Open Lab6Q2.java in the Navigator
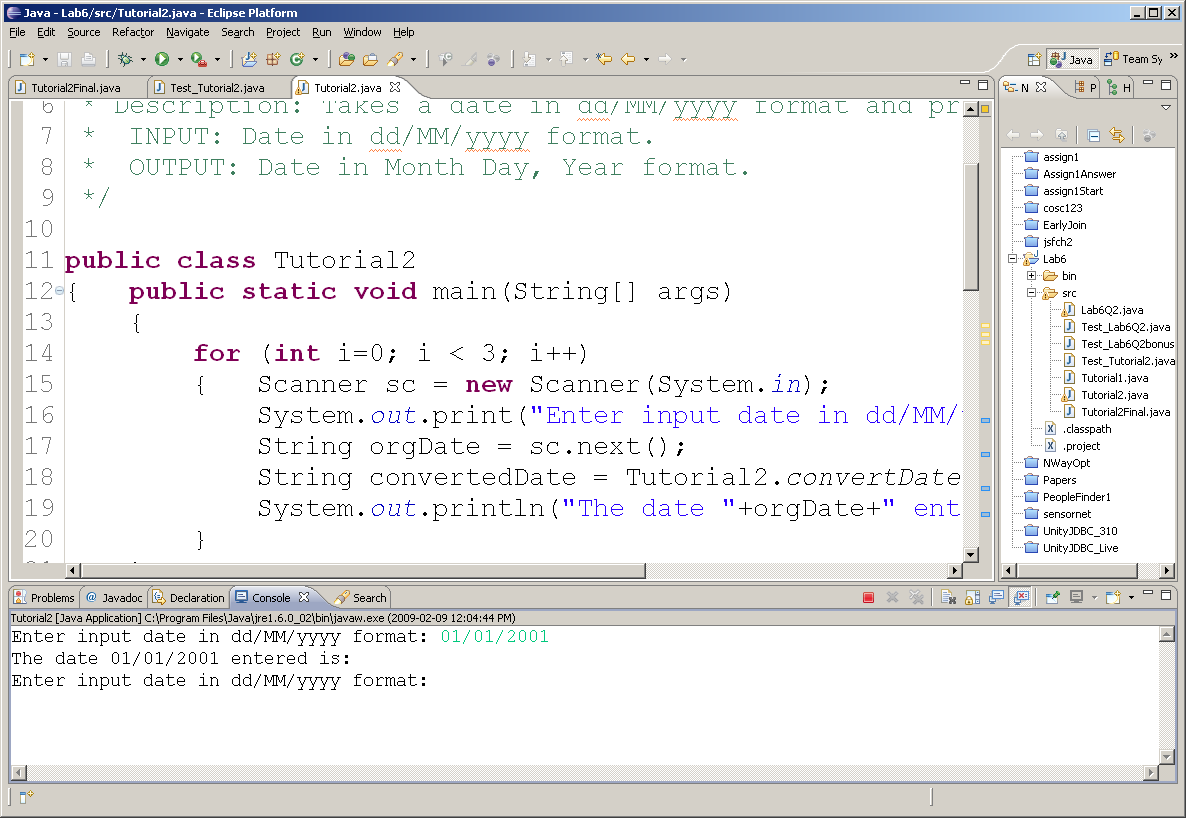1186x818 pixels. [1111, 309]
